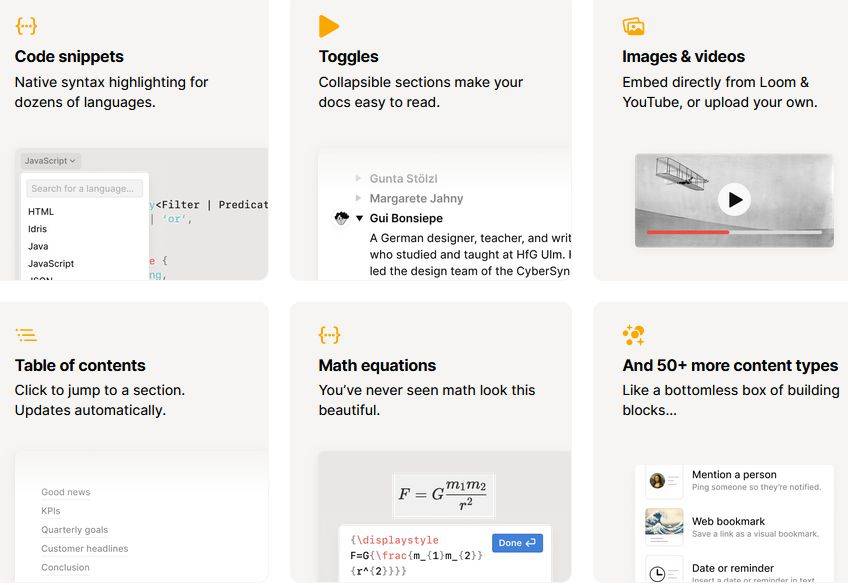Click the Table of contents list icon
The image size is (848, 585).
point(26,335)
